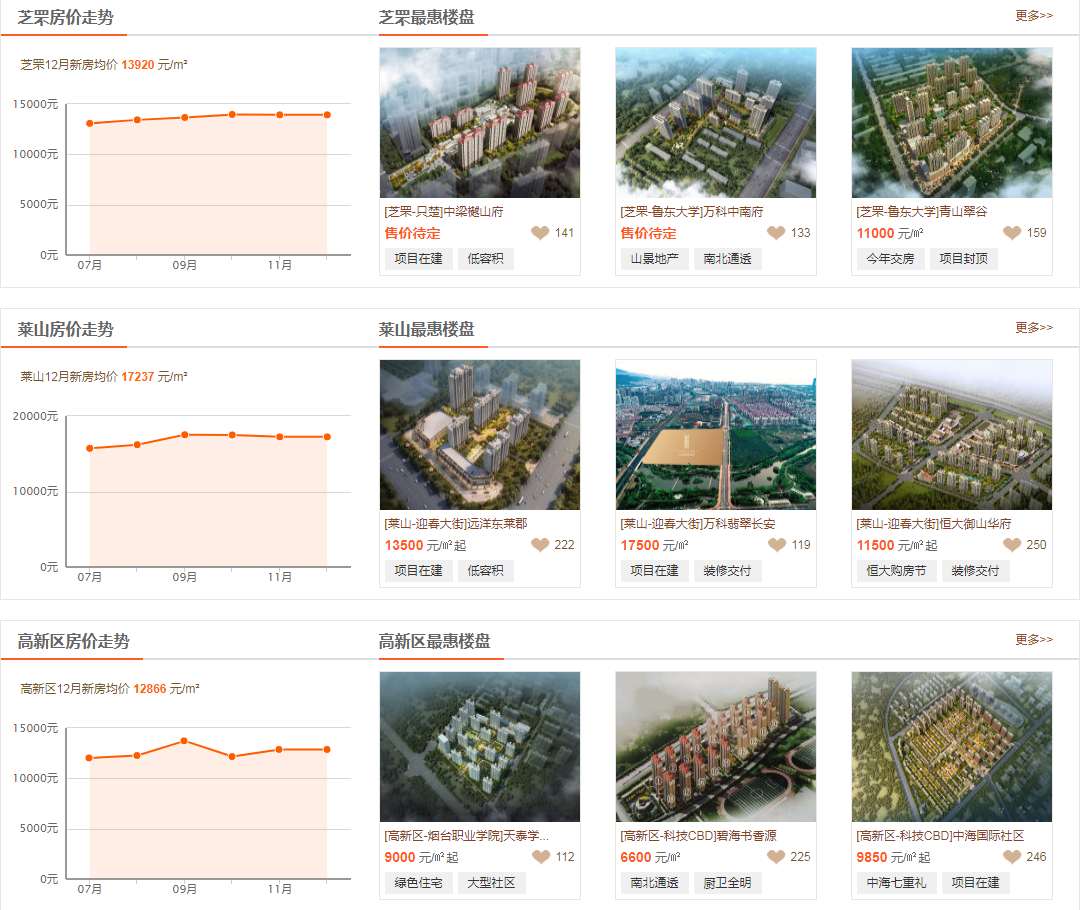The image size is (1081, 910).
Task: Like the 中梁樾山府 listing via heart icon
Action: pyautogui.click(x=540, y=233)
